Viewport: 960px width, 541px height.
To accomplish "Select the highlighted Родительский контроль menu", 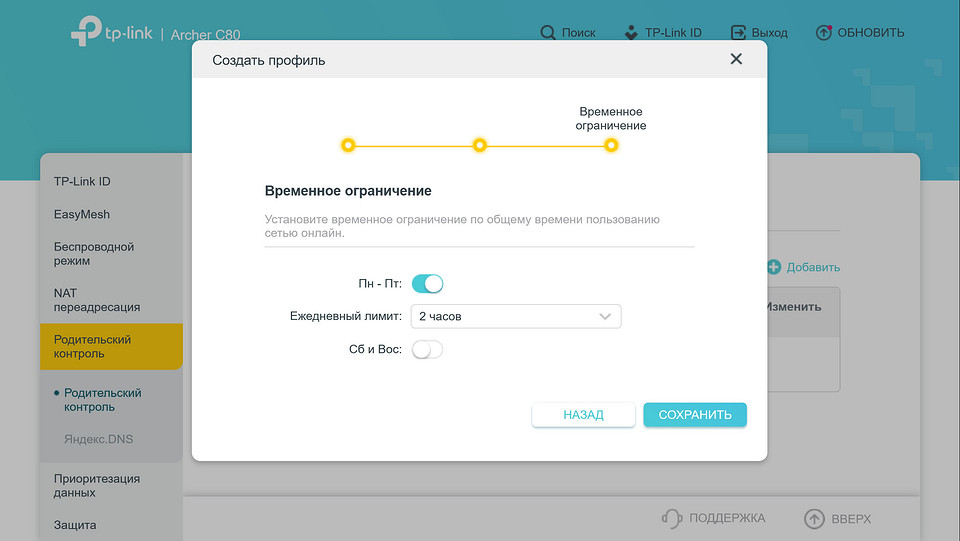I will point(111,346).
